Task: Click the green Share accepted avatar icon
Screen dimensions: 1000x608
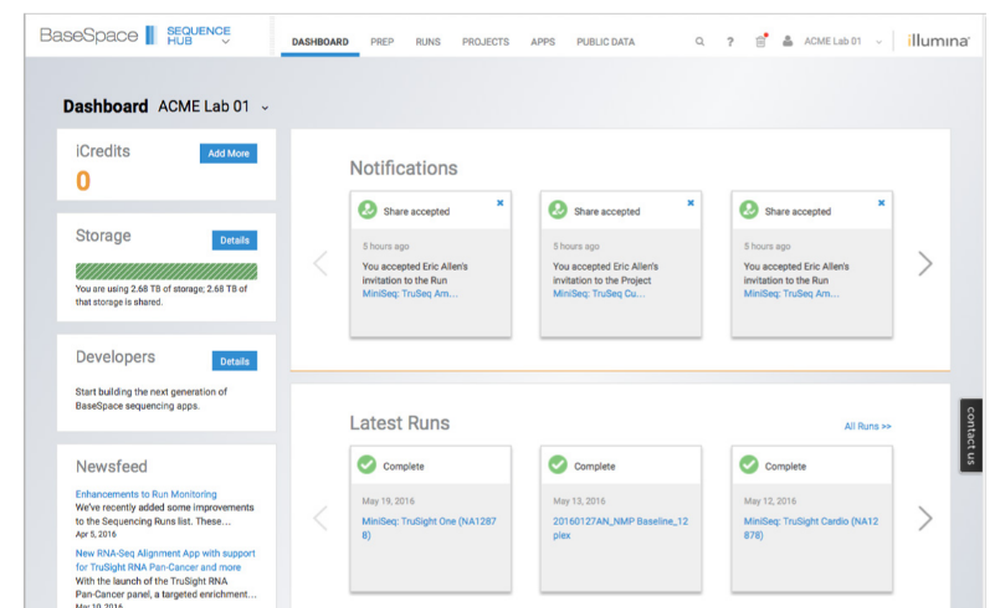Action: point(369,211)
